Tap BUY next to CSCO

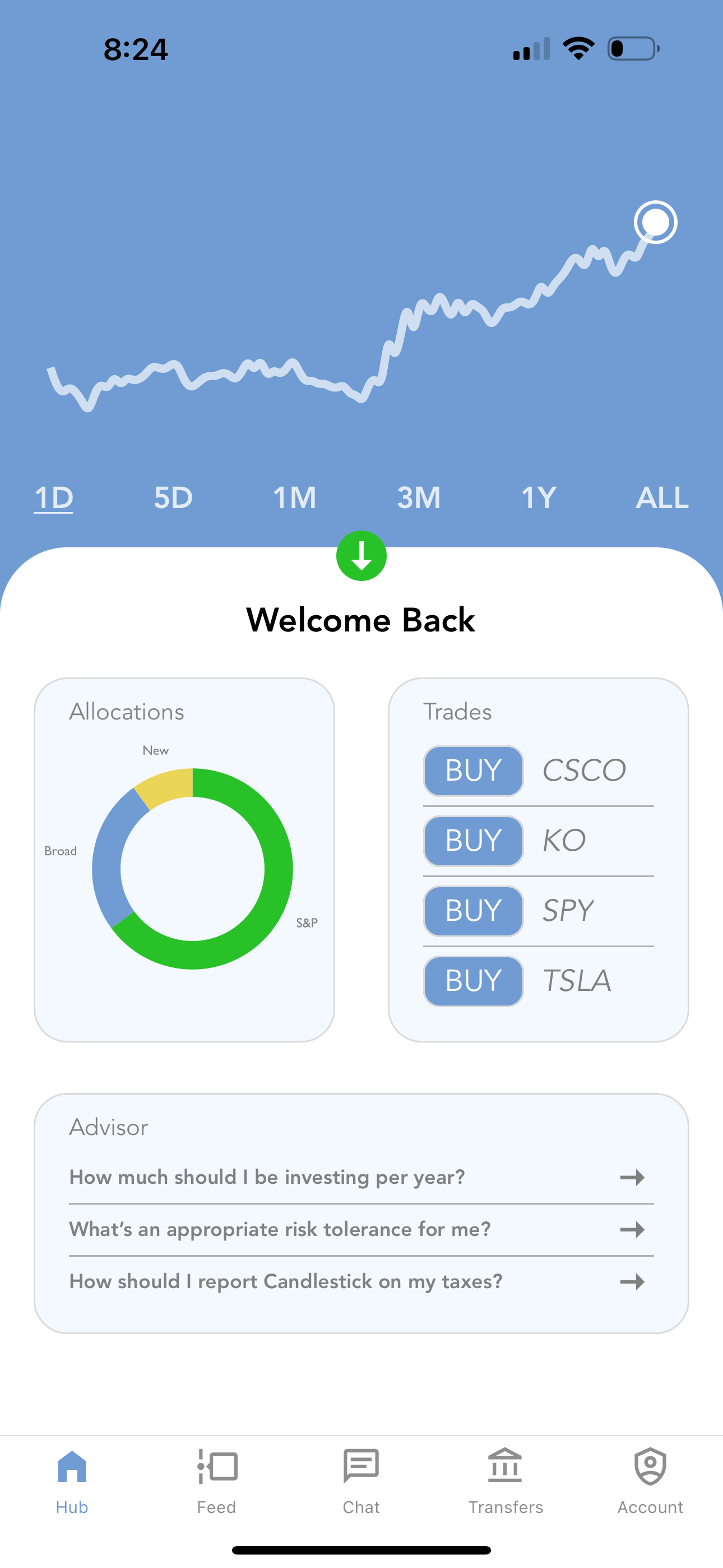473,771
